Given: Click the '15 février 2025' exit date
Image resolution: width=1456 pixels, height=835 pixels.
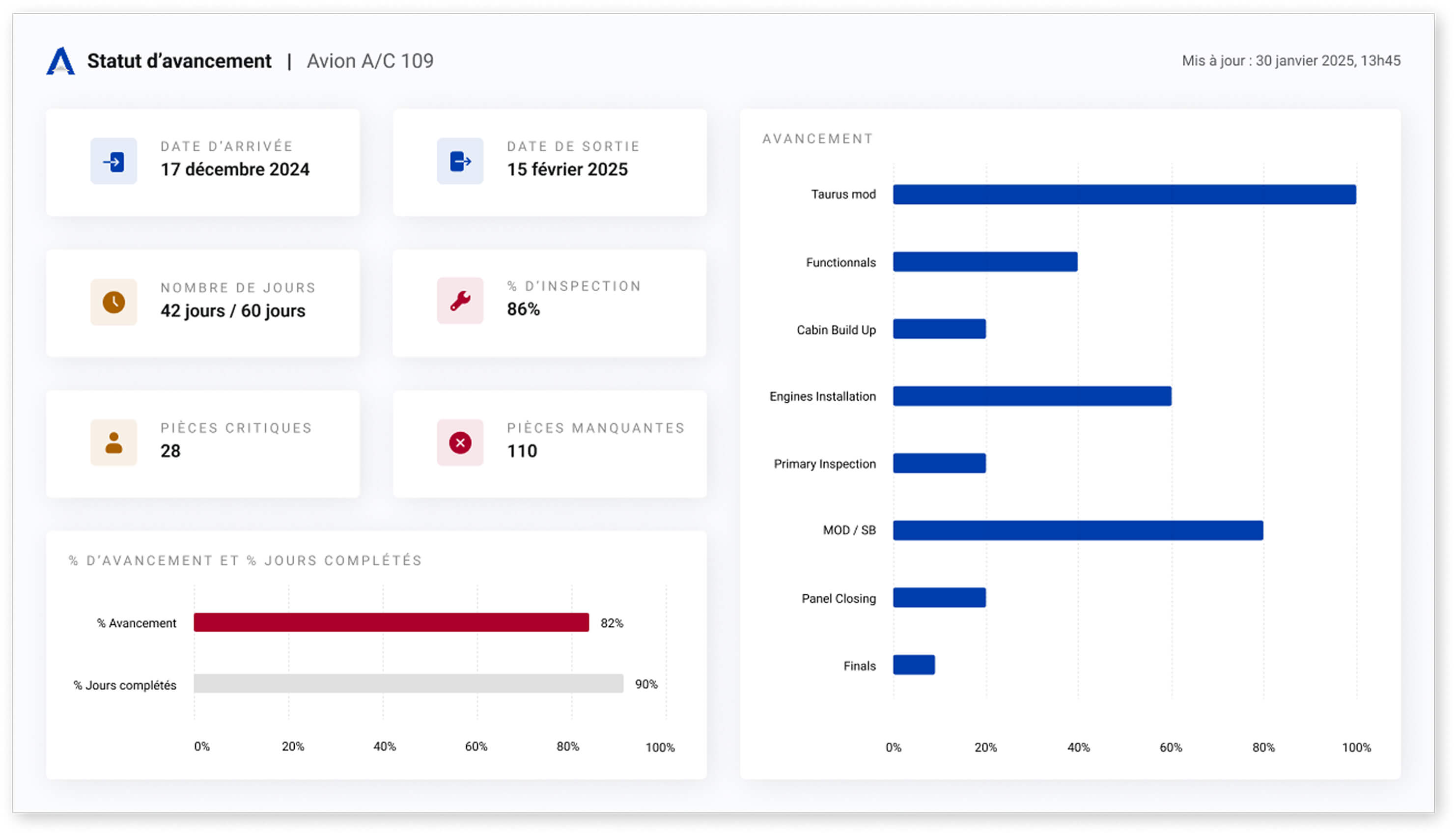Looking at the screenshot, I should coord(567,169).
